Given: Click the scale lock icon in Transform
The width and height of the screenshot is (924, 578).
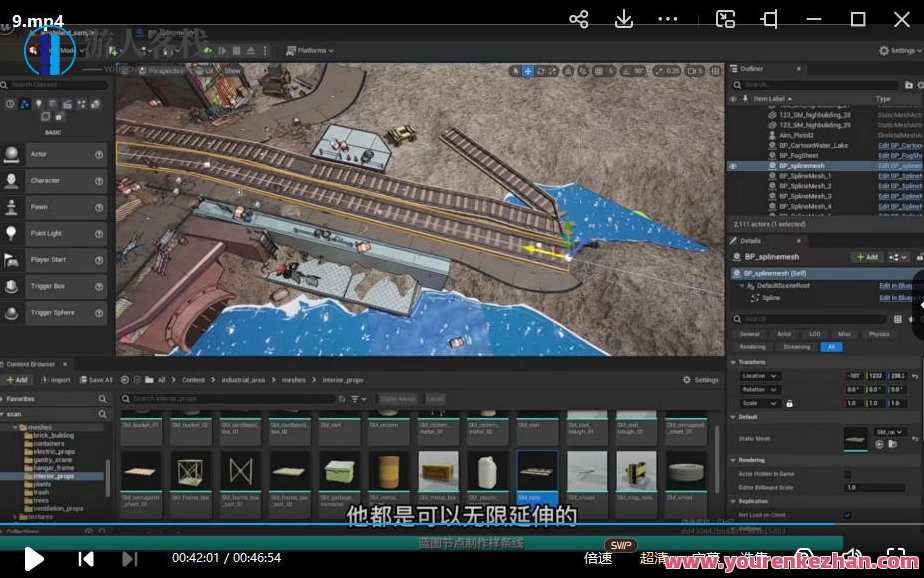Looking at the screenshot, I should pyautogui.click(x=790, y=403).
